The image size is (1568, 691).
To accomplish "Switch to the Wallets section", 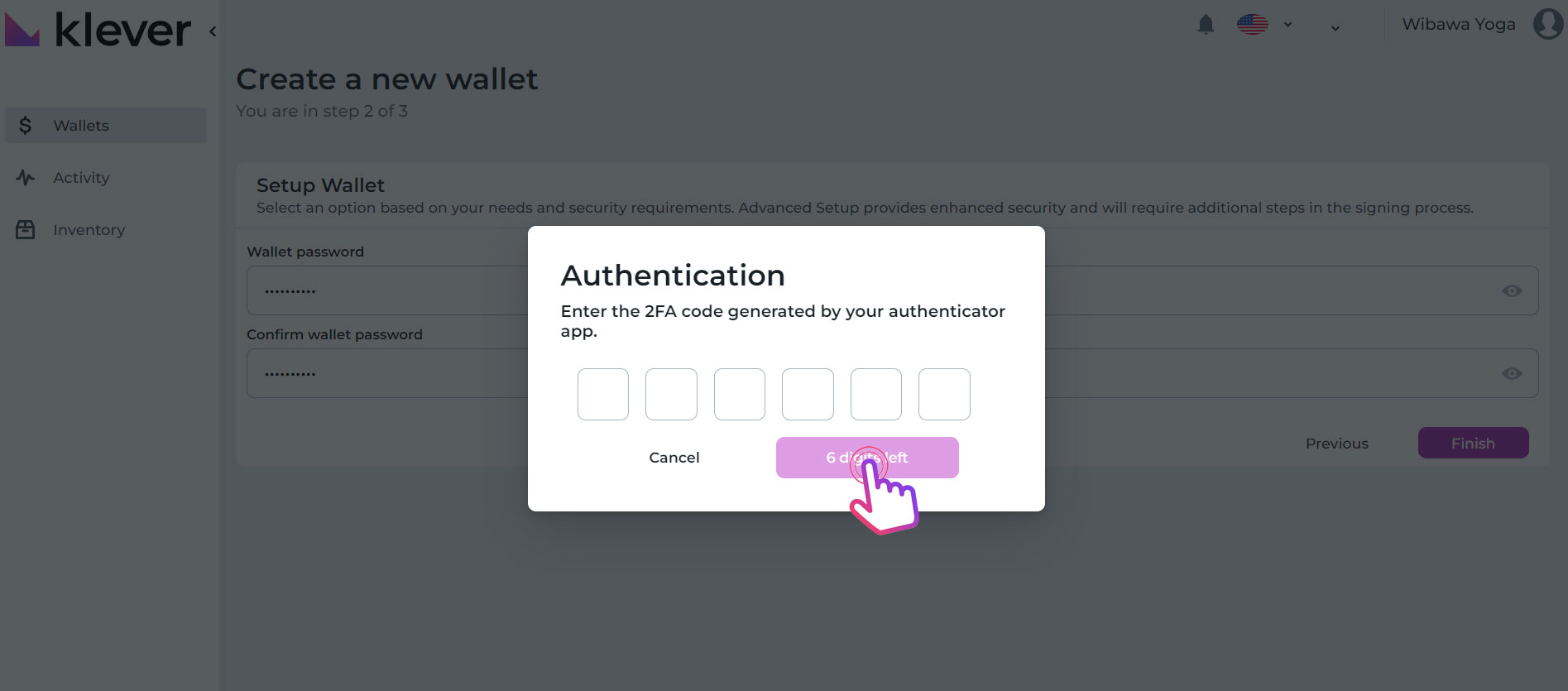I will point(81,125).
